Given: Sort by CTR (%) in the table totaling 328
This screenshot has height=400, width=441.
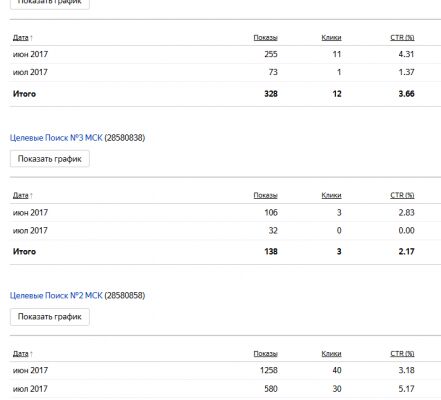Looking at the screenshot, I should click(402, 38).
